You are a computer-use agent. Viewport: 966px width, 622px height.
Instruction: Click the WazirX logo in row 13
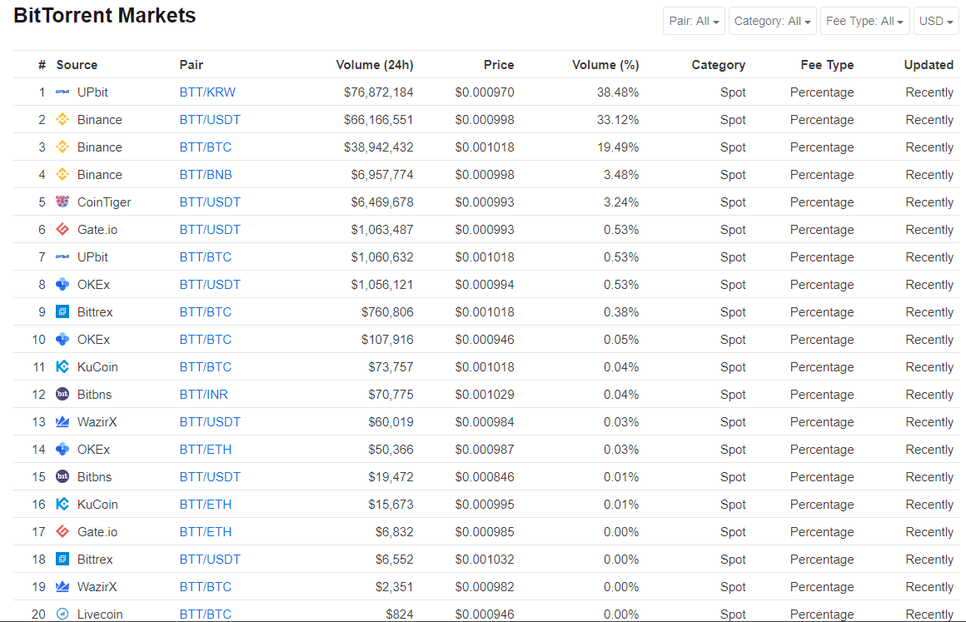pos(62,422)
